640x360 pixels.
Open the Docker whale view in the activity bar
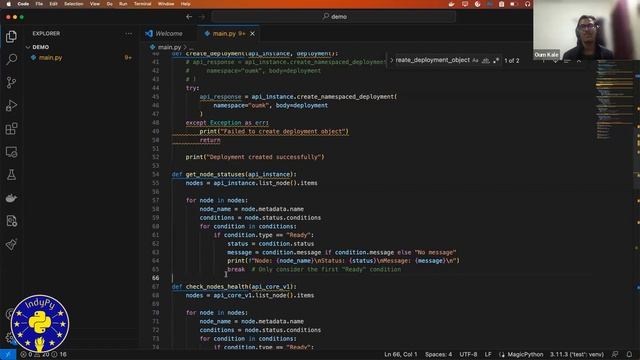(11, 198)
